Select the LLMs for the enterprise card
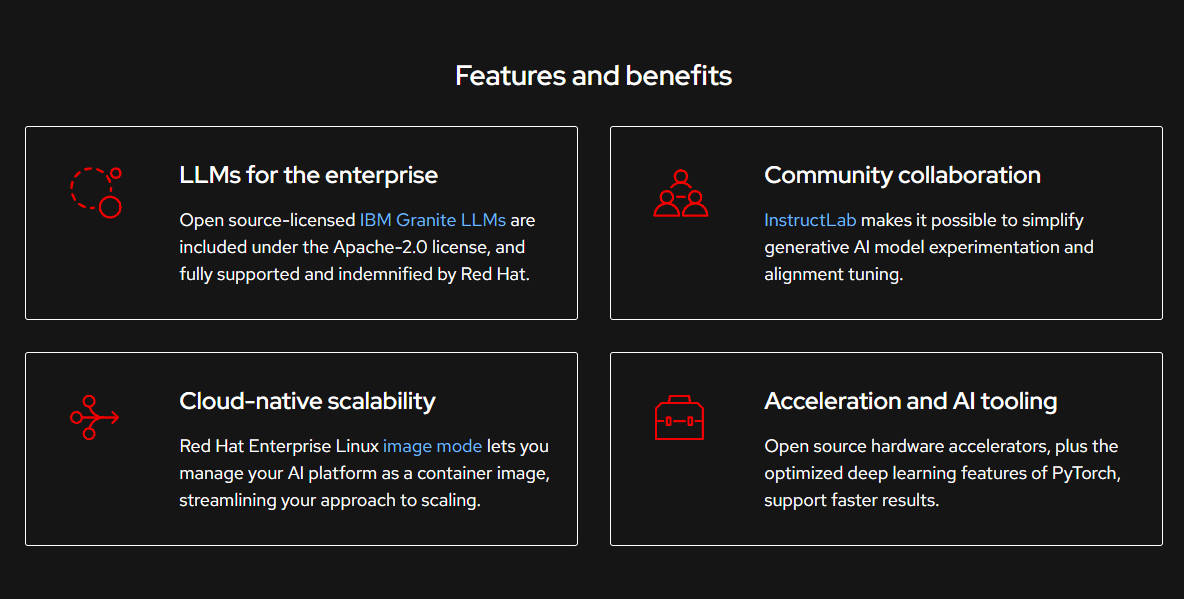1184x599 pixels. [301, 222]
